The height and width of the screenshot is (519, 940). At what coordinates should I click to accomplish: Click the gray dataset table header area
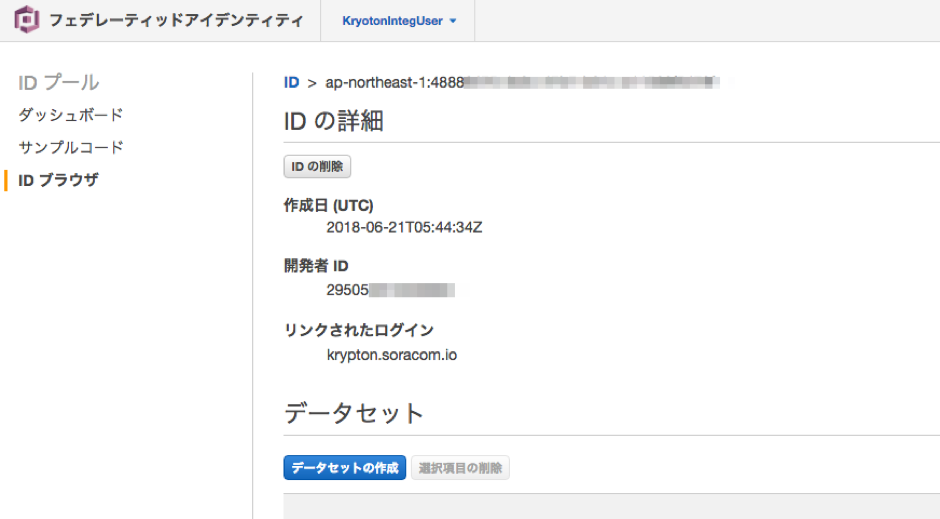pyautogui.click(x=610, y=505)
